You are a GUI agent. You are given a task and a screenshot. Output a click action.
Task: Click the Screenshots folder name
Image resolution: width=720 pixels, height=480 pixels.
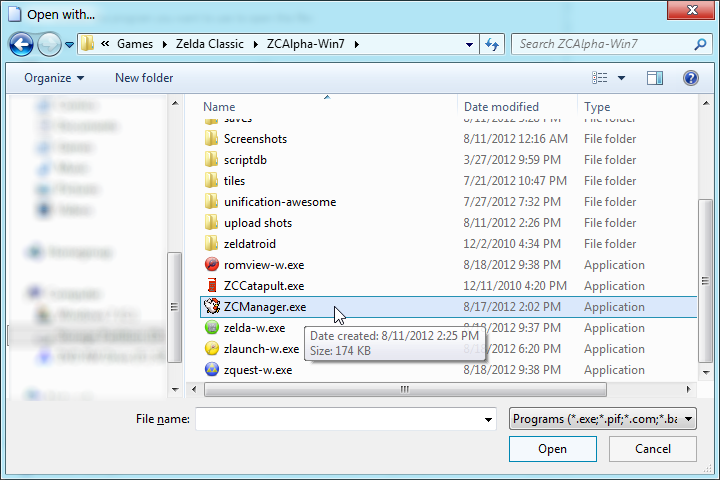[x=255, y=139]
